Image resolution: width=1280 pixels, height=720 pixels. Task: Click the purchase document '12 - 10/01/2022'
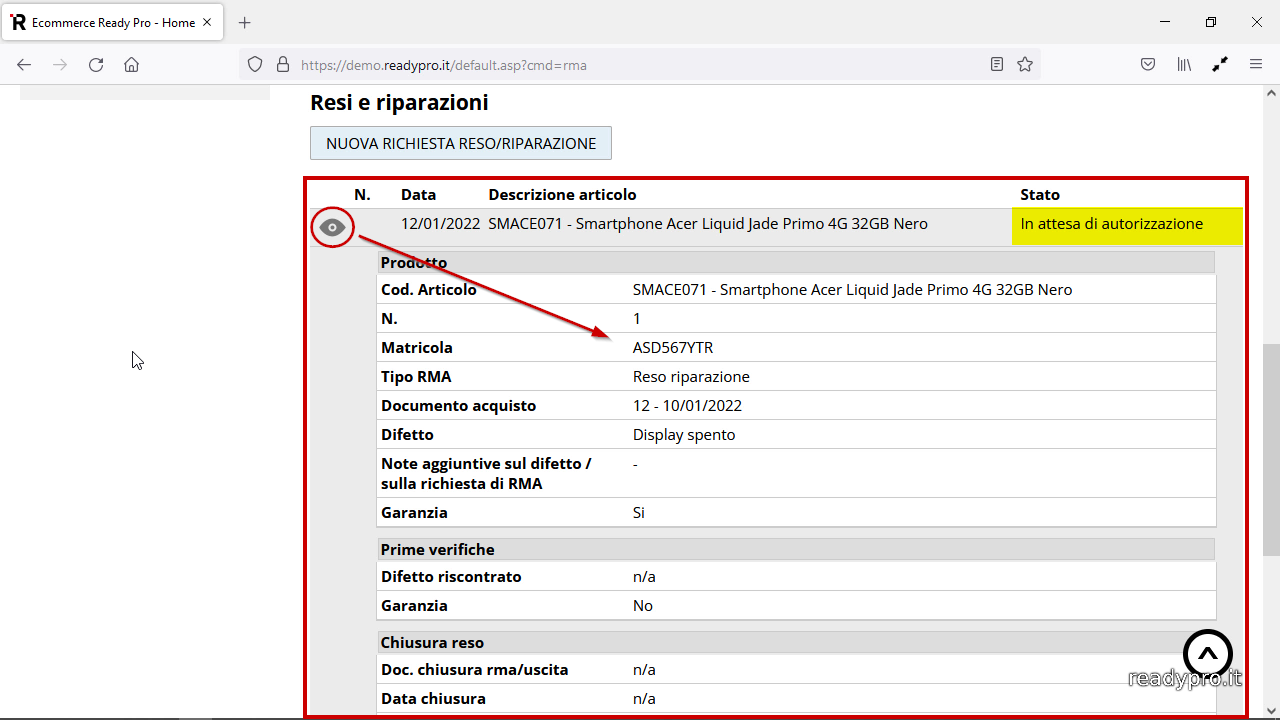(687, 406)
